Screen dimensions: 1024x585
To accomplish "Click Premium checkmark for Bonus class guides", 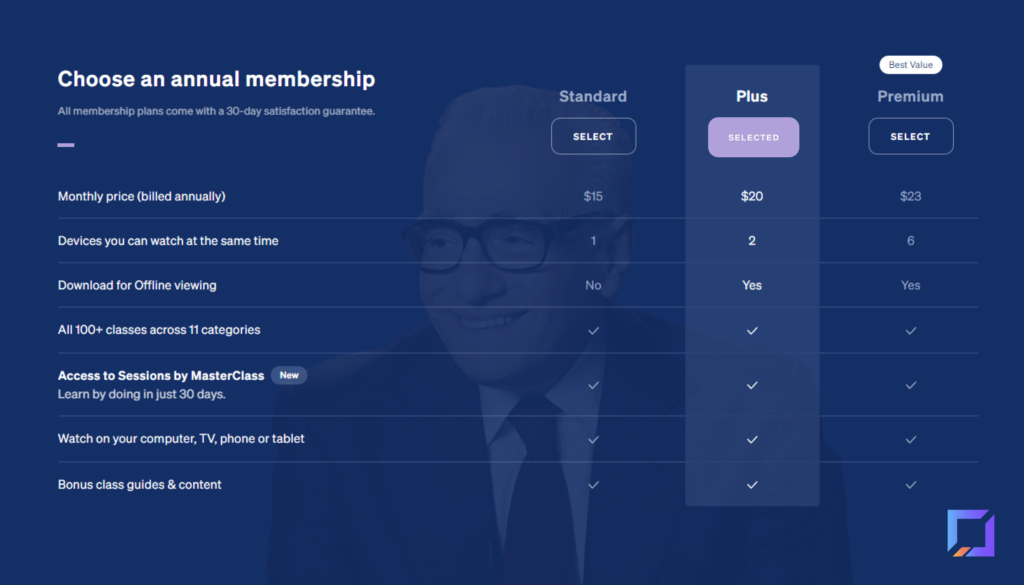I will [x=910, y=484].
